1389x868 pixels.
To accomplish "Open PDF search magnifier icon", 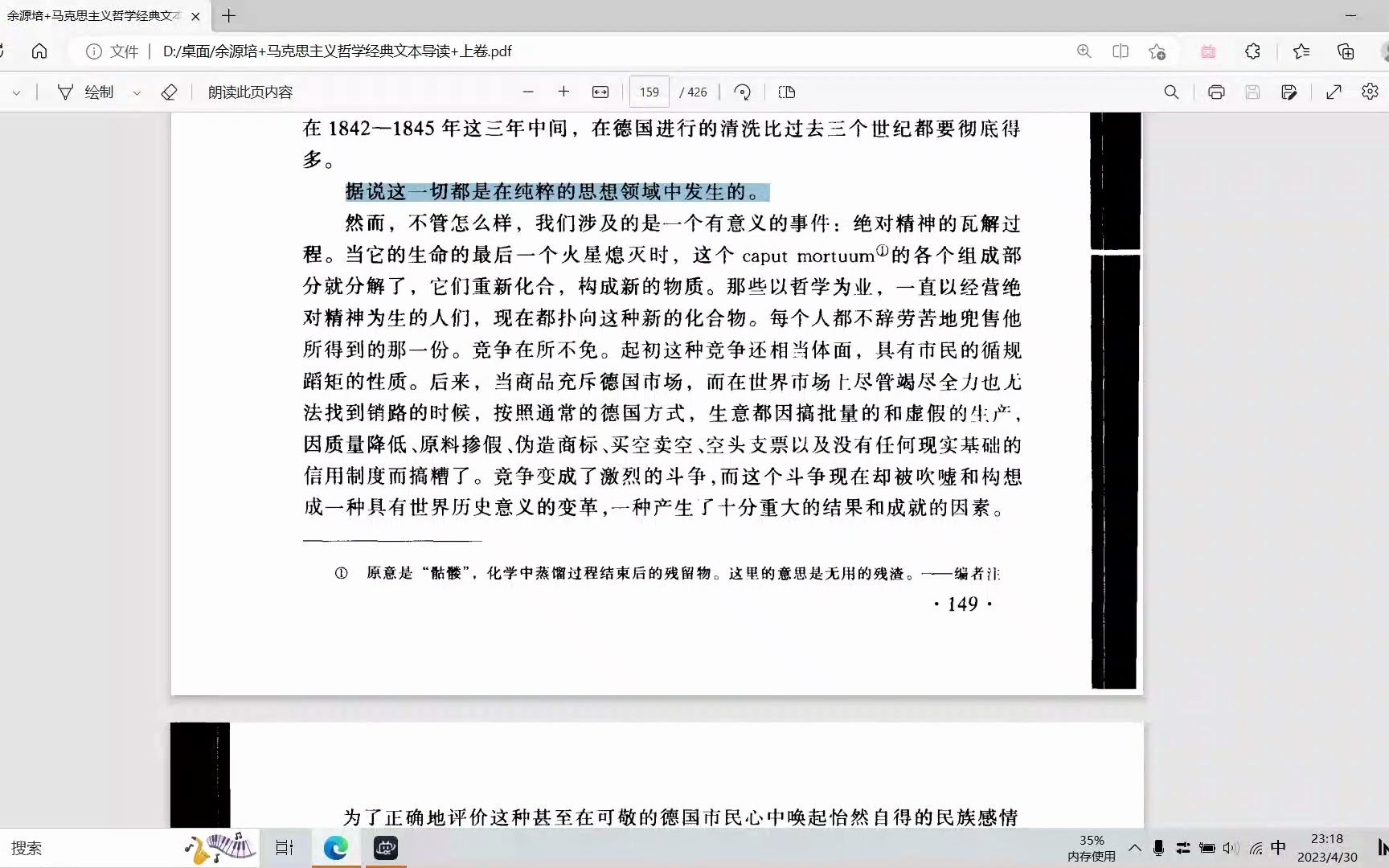I will (x=1171, y=92).
